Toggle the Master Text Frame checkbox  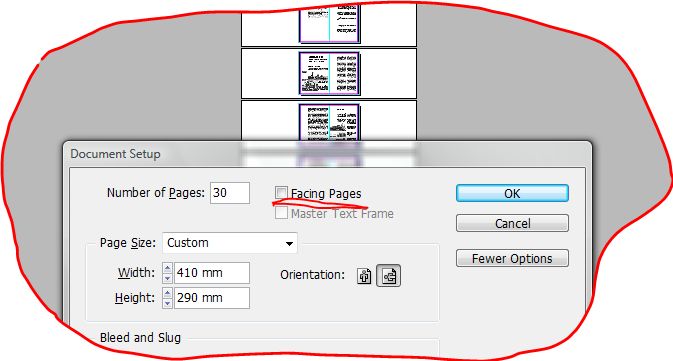point(281,213)
